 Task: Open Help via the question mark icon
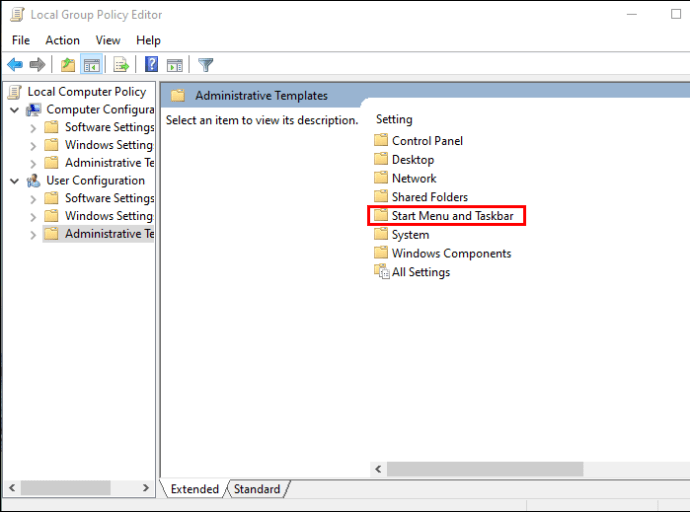tap(151, 65)
